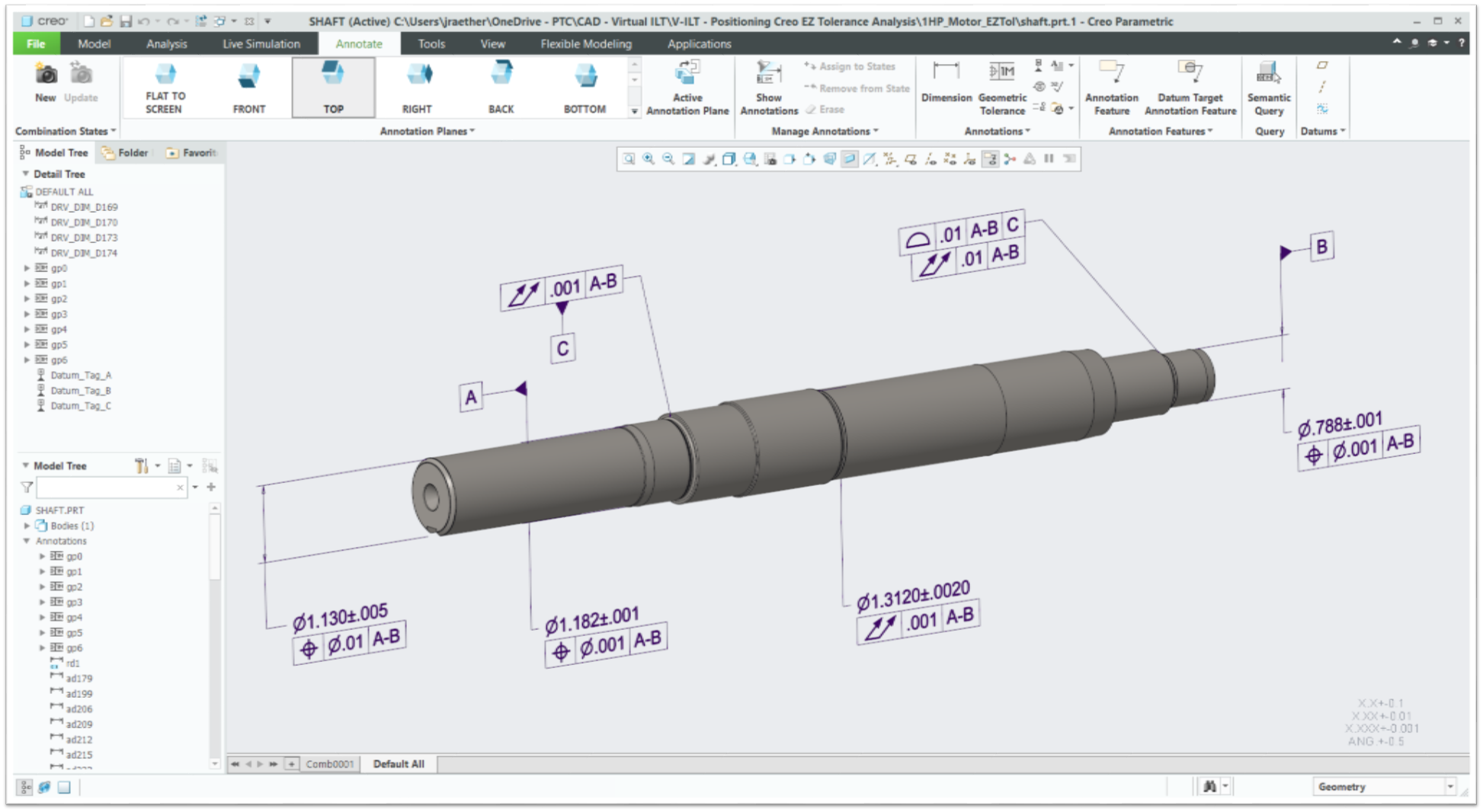Expand gp0 node in Detail Tree
The image size is (1483, 812).
point(27,268)
